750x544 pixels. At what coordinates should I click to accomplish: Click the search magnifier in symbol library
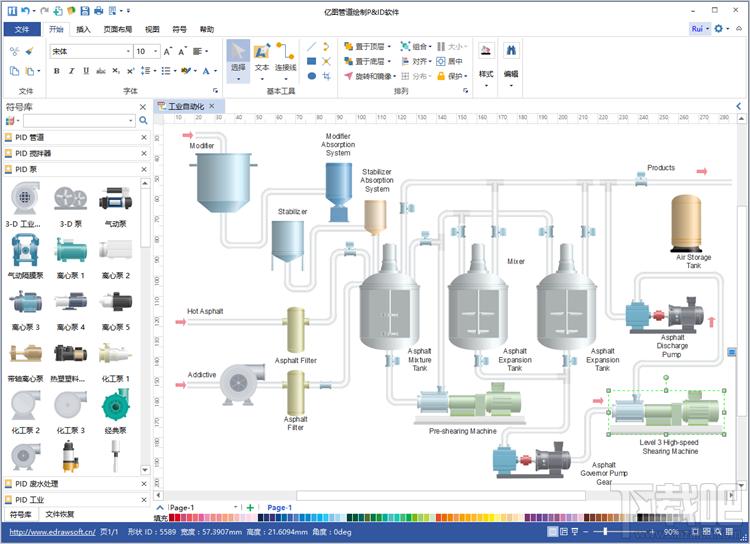pos(143,121)
